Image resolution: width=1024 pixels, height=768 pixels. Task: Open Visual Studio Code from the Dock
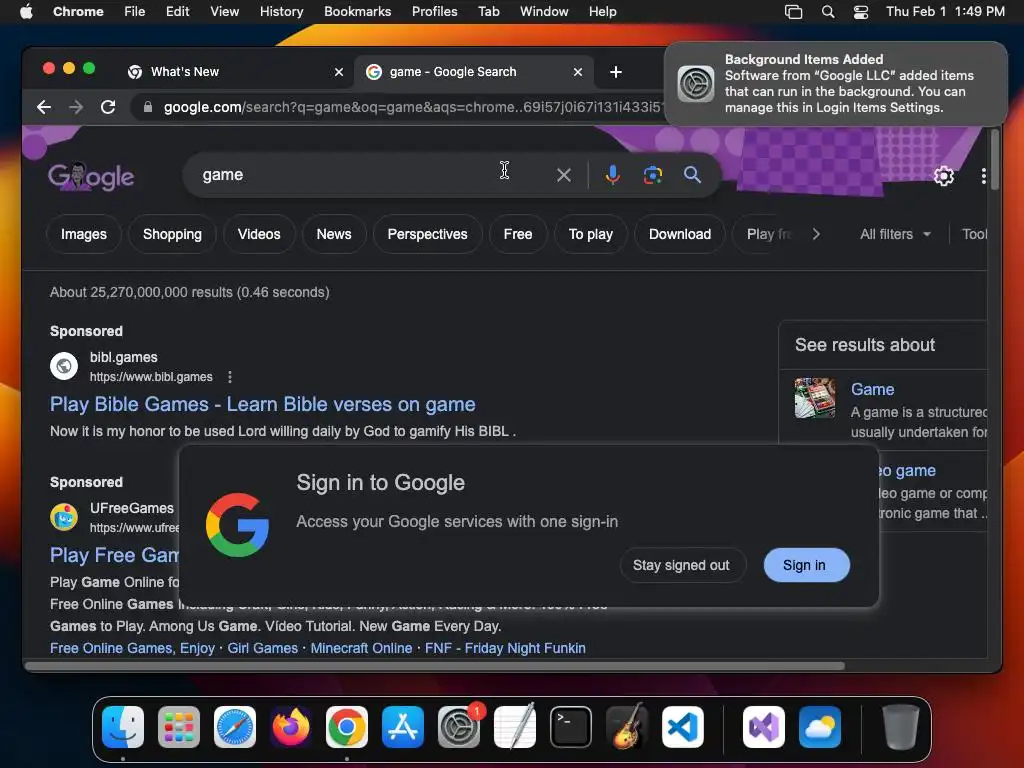(682, 727)
